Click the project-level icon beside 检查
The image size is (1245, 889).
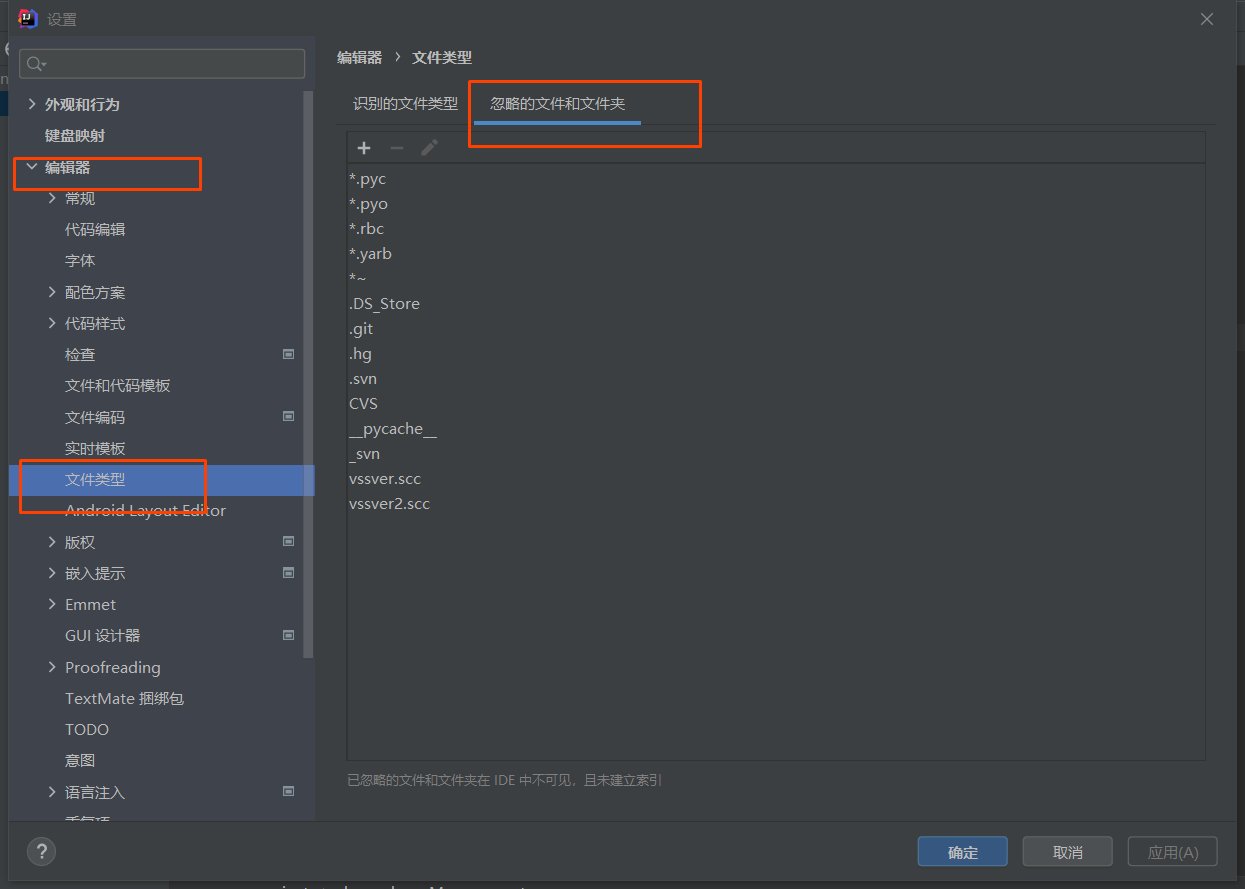(288, 354)
